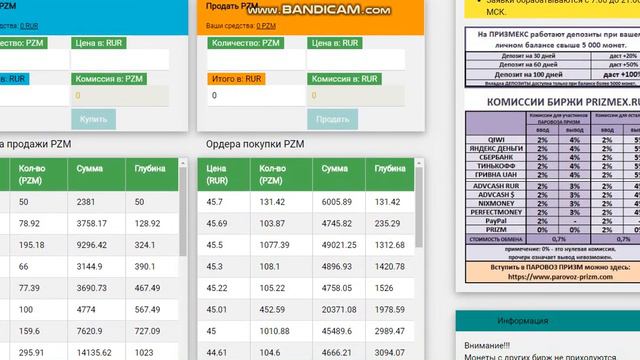Click scrollbar thumb of sell orders table

coord(183,211)
